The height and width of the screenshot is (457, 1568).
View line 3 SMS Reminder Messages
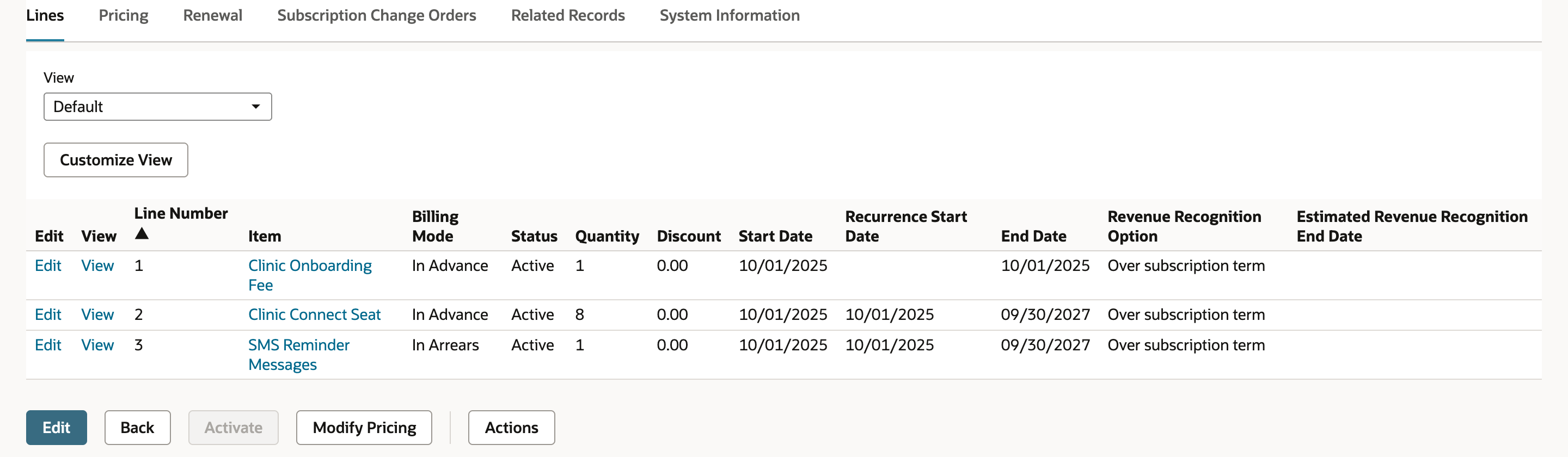click(97, 345)
